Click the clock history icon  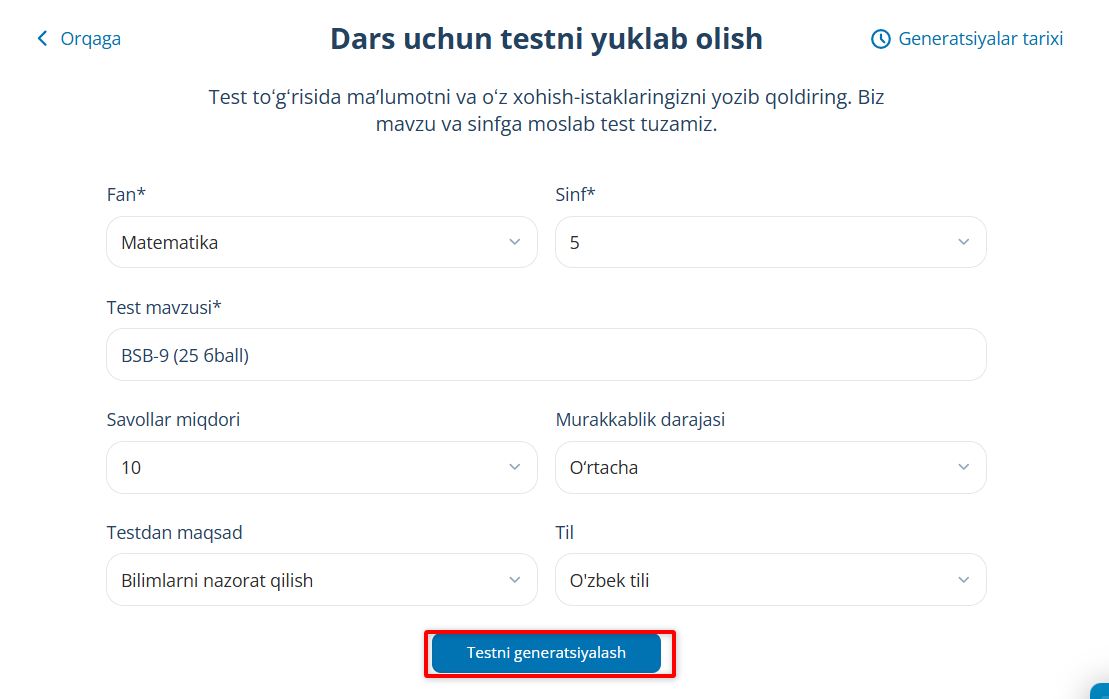pos(881,39)
